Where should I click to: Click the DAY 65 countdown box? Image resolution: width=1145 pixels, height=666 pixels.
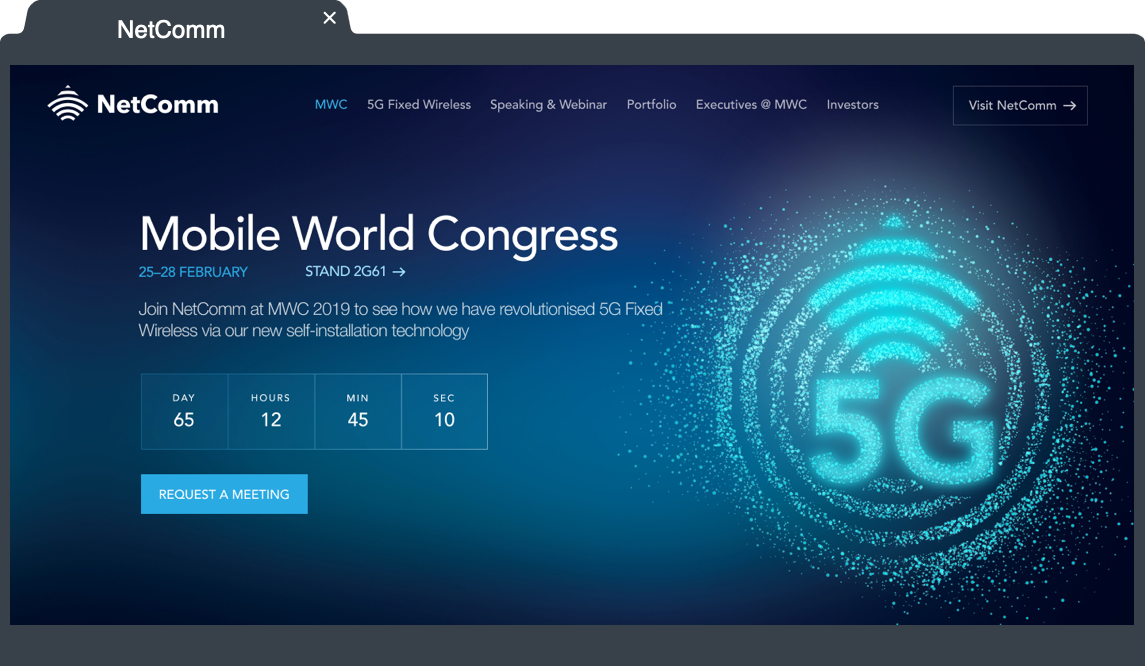pyautogui.click(x=184, y=411)
